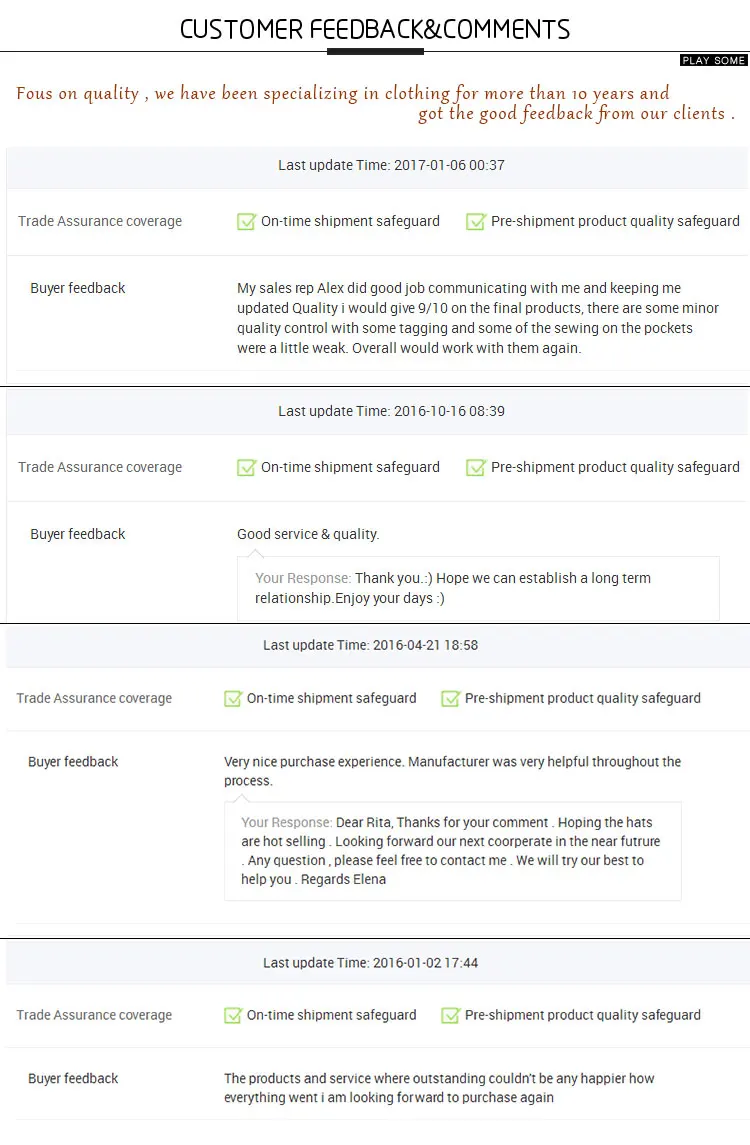Click Pre-shipment quality checkbox in 2016-04-21 review
Image resolution: width=750 pixels, height=1145 pixels.
point(450,698)
